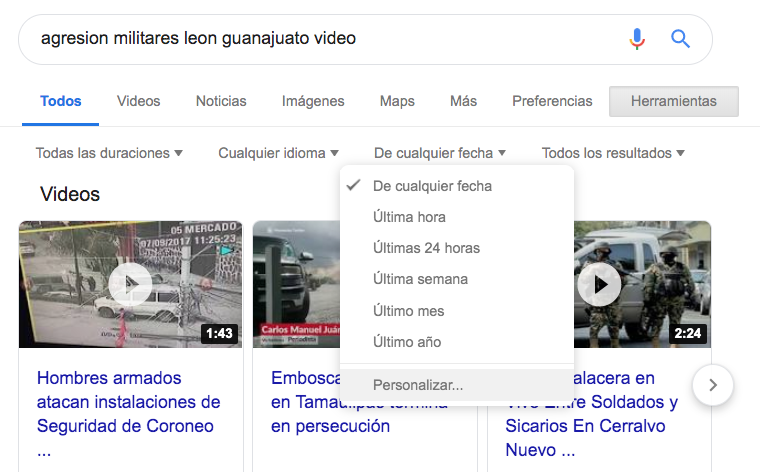
Task: Switch to the Noticias tab
Action: click(221, 101)
